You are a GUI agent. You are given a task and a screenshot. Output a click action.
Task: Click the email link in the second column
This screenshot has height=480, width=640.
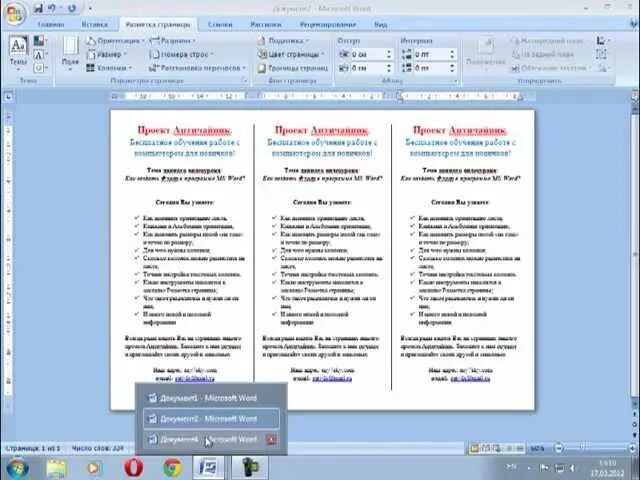pyautogui.click(x=332, y=379)
